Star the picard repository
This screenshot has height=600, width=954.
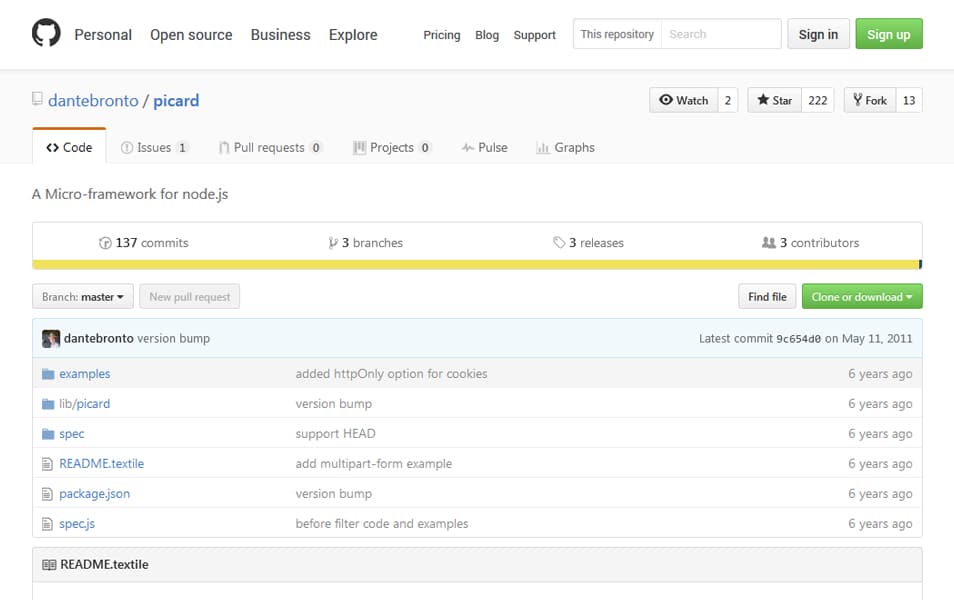point(774,100)
